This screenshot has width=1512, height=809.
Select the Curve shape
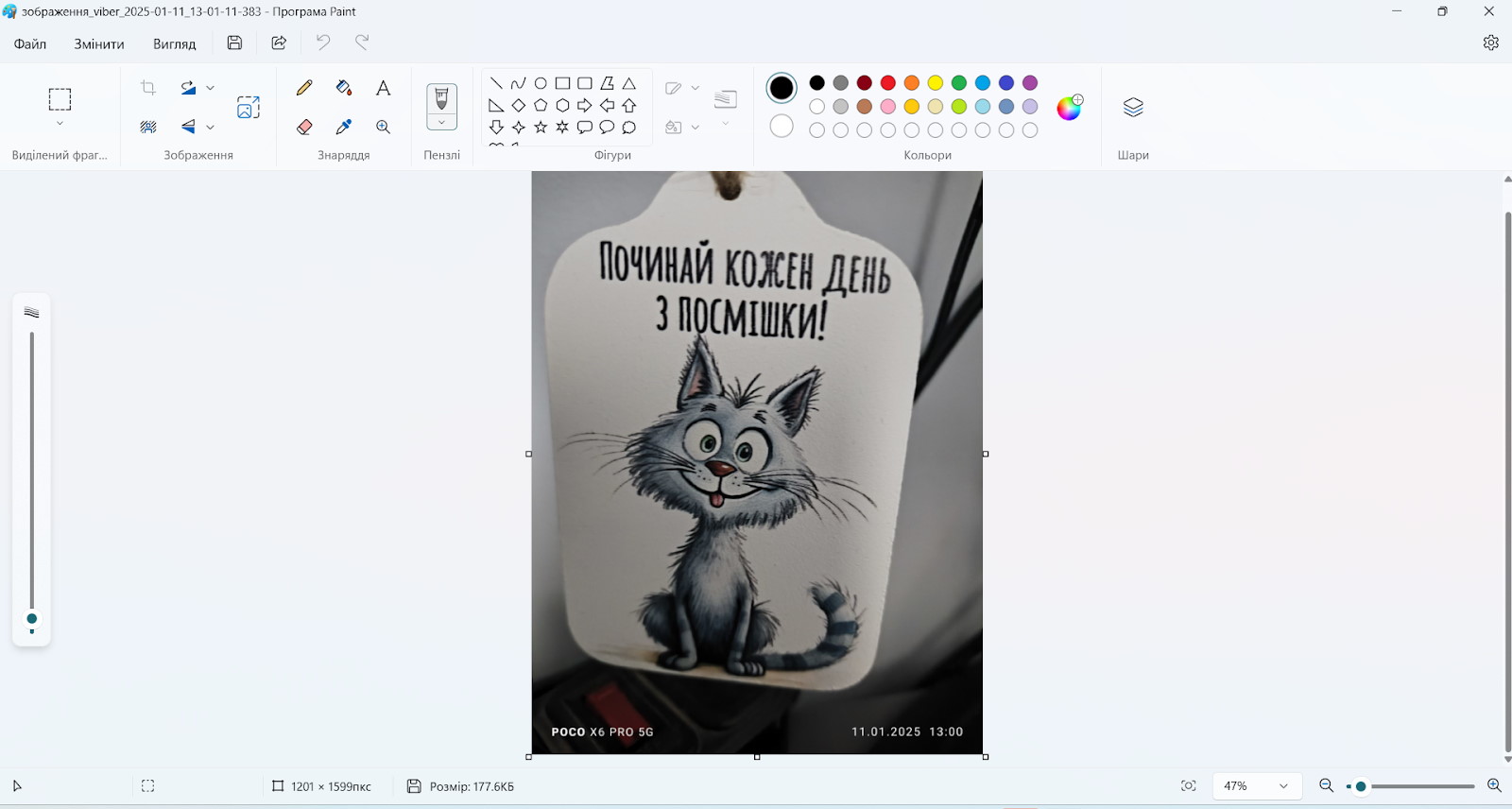pos(518,83)
